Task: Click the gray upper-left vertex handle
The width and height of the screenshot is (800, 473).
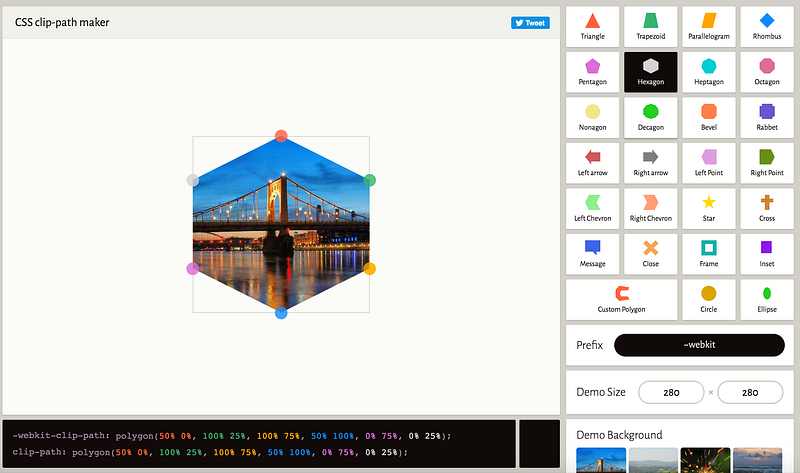Action: click(192, 180)
